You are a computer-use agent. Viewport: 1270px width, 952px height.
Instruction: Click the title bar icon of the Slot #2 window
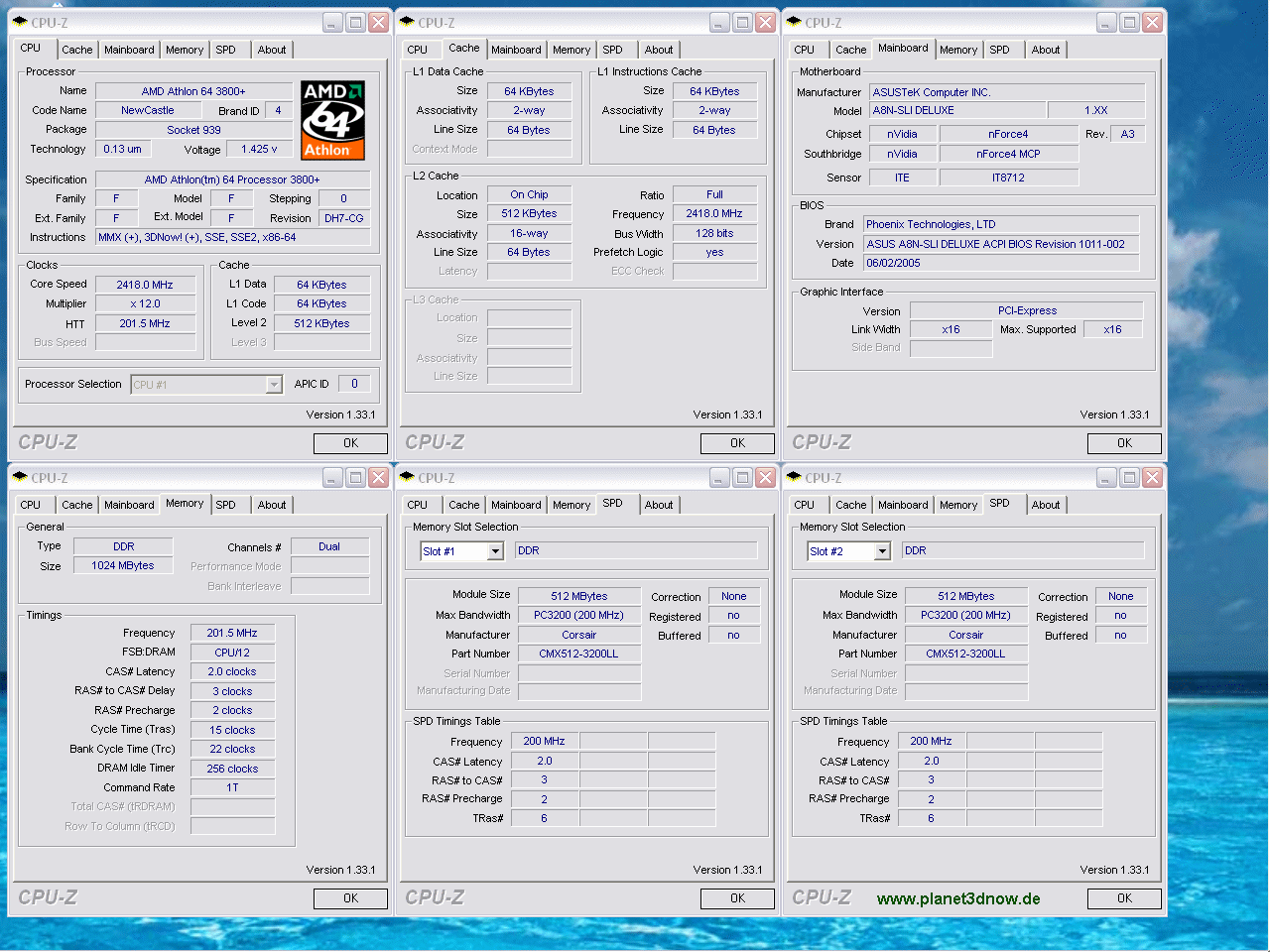794,477
